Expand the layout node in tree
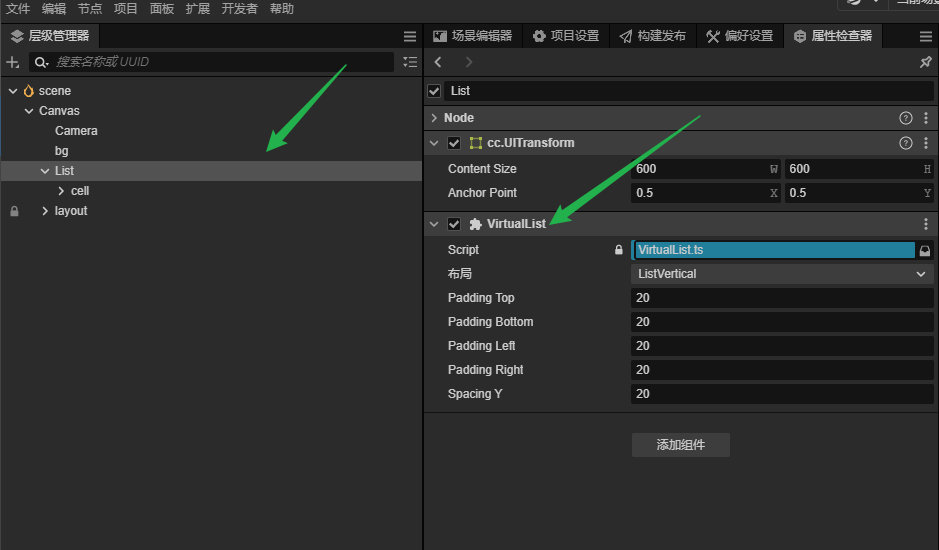Image resolution: width=939 pixels, height=550 pixels. coord(45,211)
